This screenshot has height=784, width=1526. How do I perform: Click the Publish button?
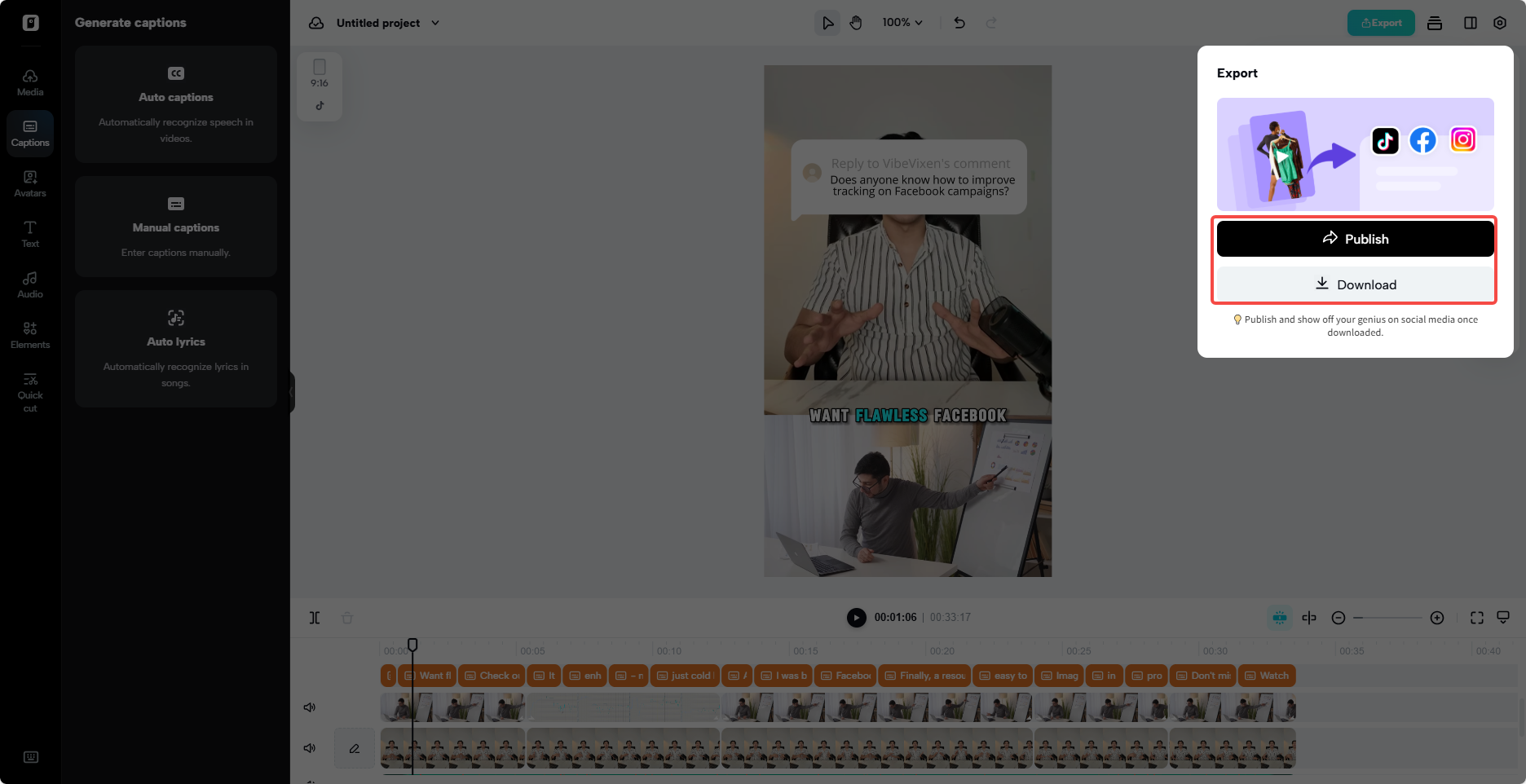[1355, 238]
